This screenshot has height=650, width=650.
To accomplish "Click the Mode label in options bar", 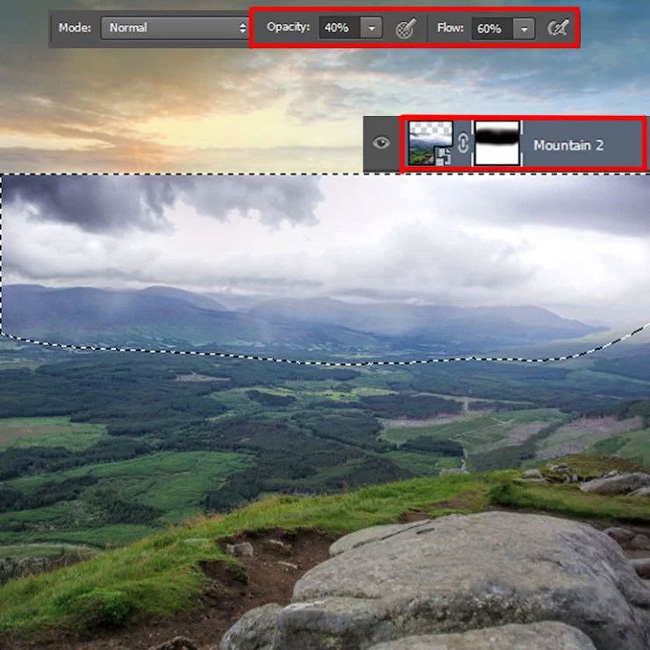I will (x=75, y=28).
